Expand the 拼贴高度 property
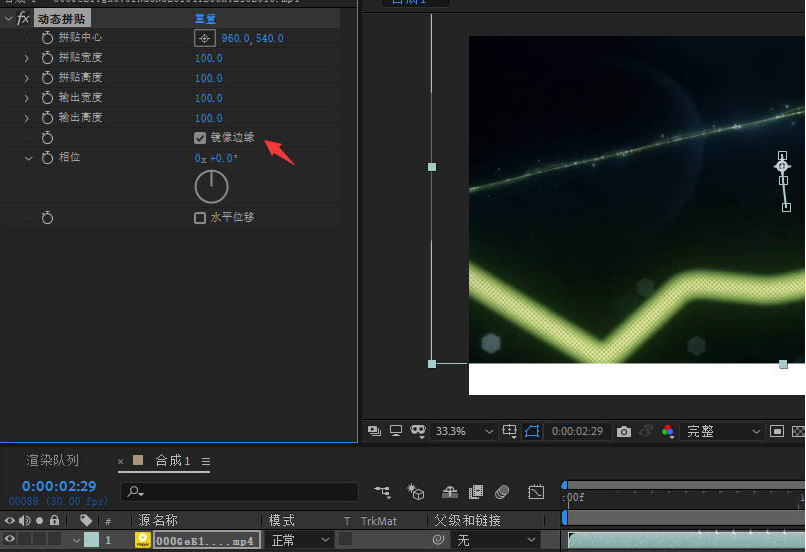The height and width of the screenshot is (552, 806). click(27, 78)
